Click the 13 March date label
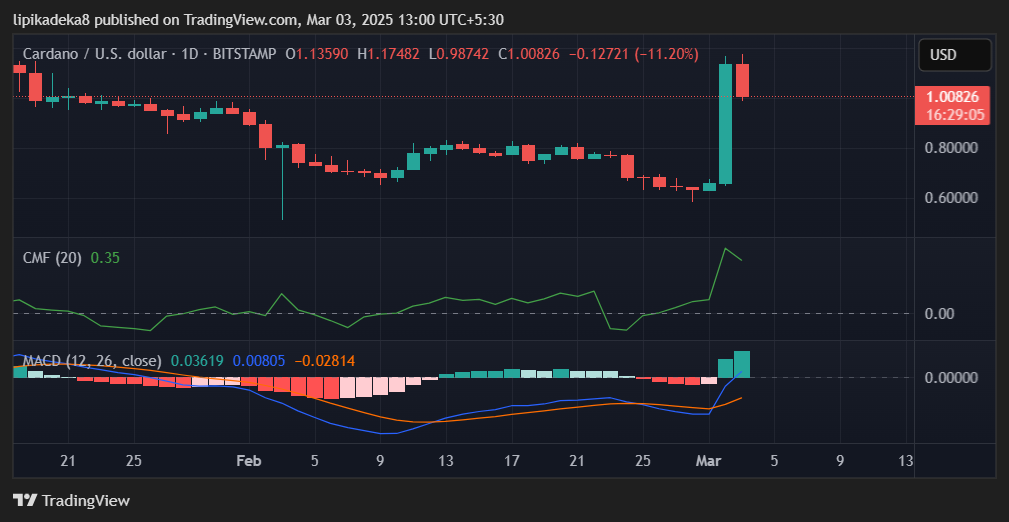Screen dimensions: 1009x522 point(905,461)
